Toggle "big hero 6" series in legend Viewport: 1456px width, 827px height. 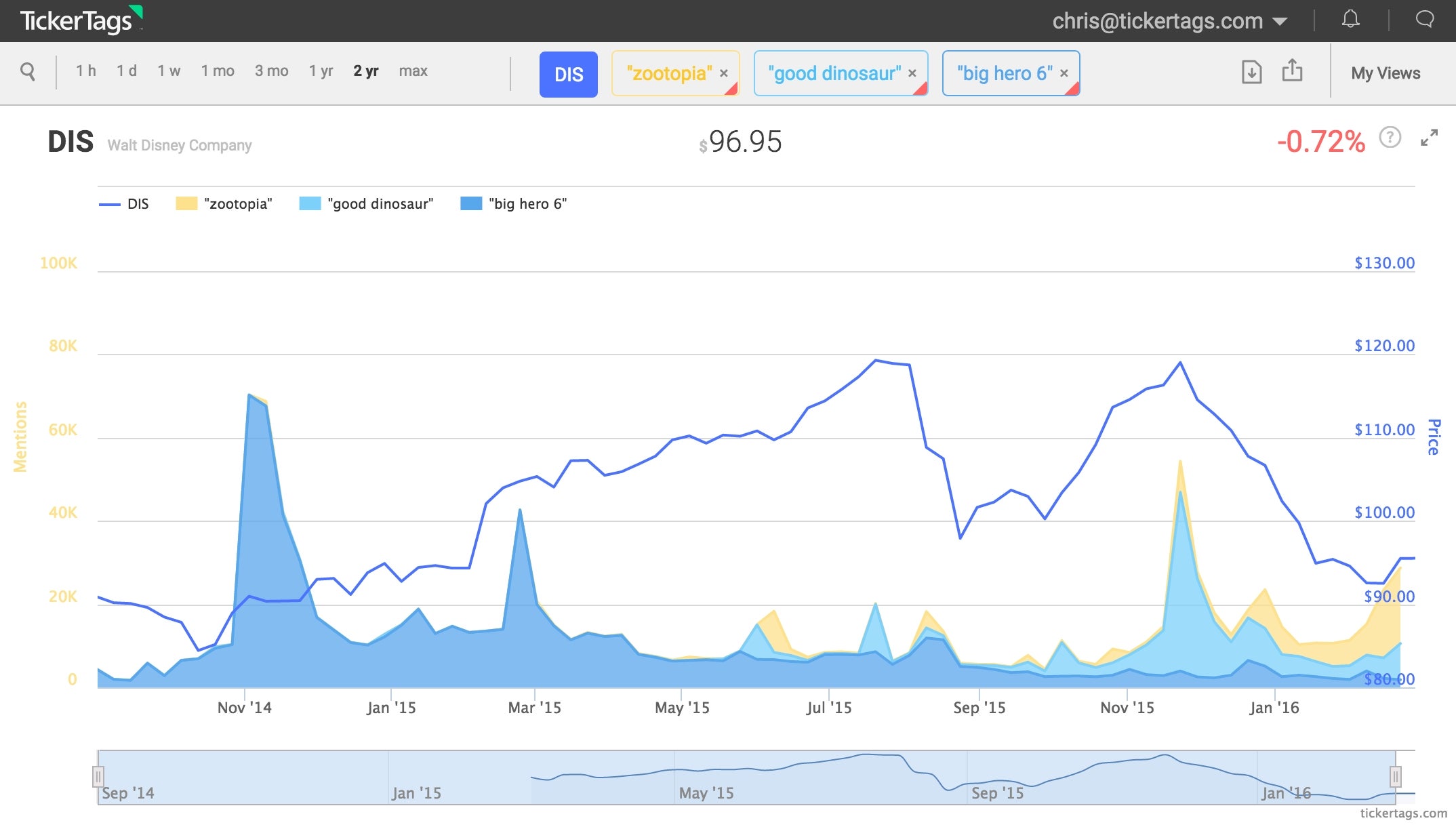pos(513,204)
